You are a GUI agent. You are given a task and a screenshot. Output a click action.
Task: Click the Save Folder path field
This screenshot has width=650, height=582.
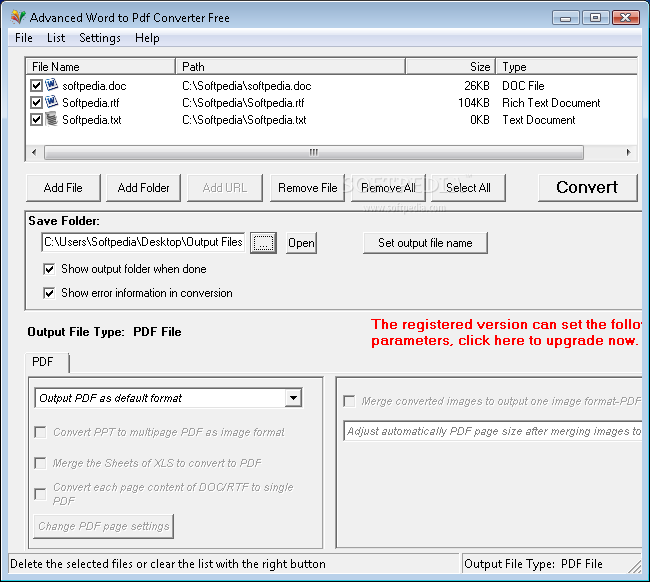point(142,242)
